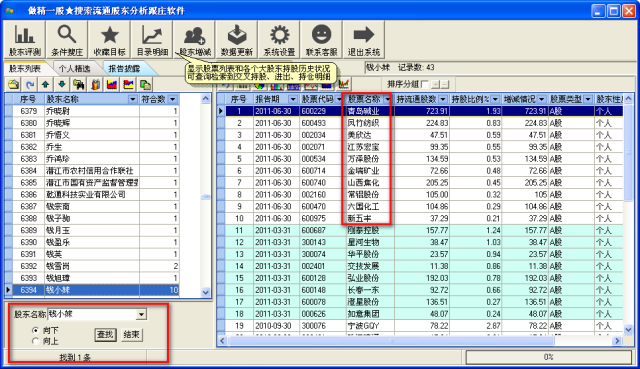The width and height of the screenshot is (640, 369).
Task: Open the 目录明细 trend chart tool
Action: (x=152, y=40)
